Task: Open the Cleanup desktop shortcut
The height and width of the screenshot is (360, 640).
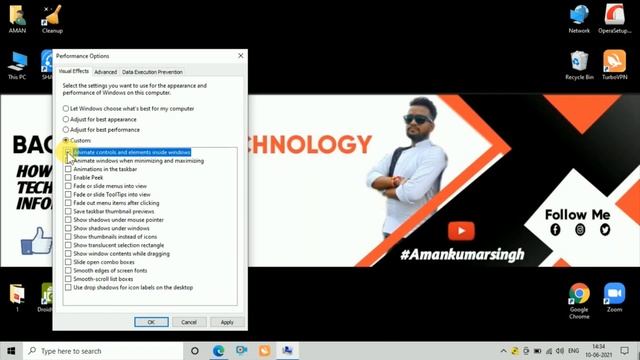Action: 52,19
